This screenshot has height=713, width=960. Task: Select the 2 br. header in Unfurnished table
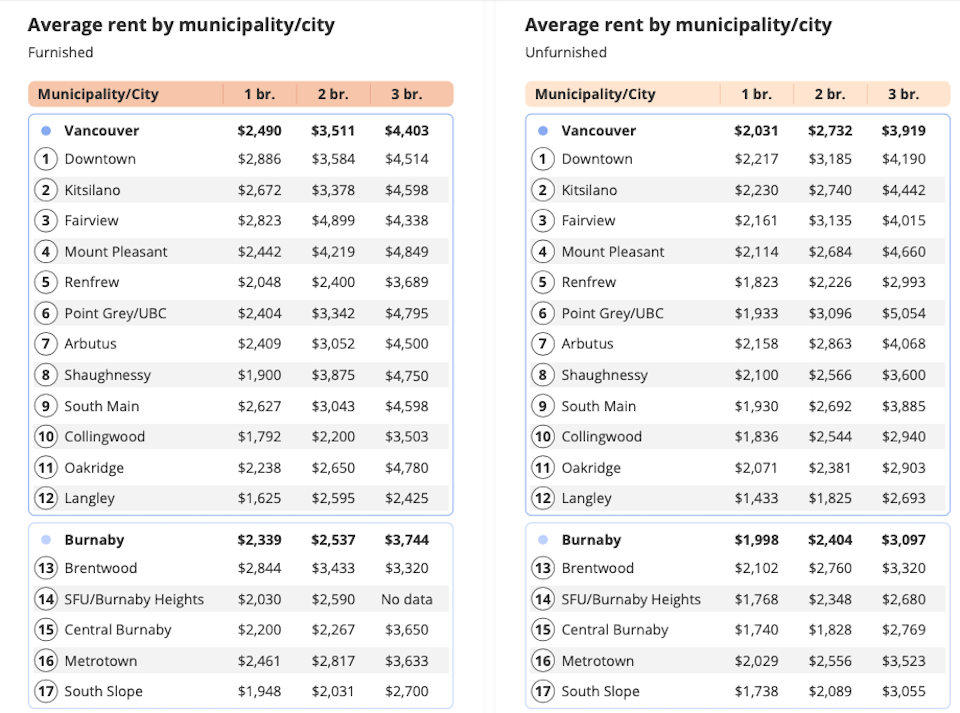click(830, 94)
